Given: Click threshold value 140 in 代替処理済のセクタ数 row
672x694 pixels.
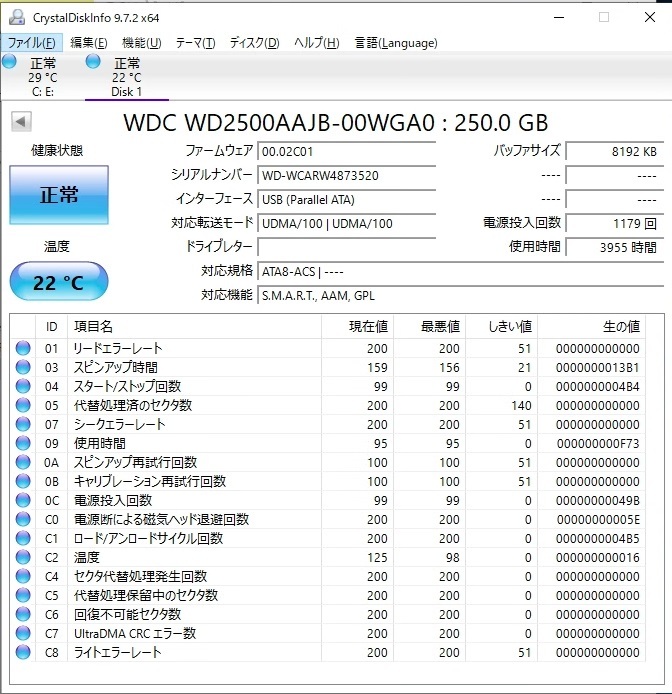Looking at the screenshot, I should pyautogui.click(x=521, y=406).
